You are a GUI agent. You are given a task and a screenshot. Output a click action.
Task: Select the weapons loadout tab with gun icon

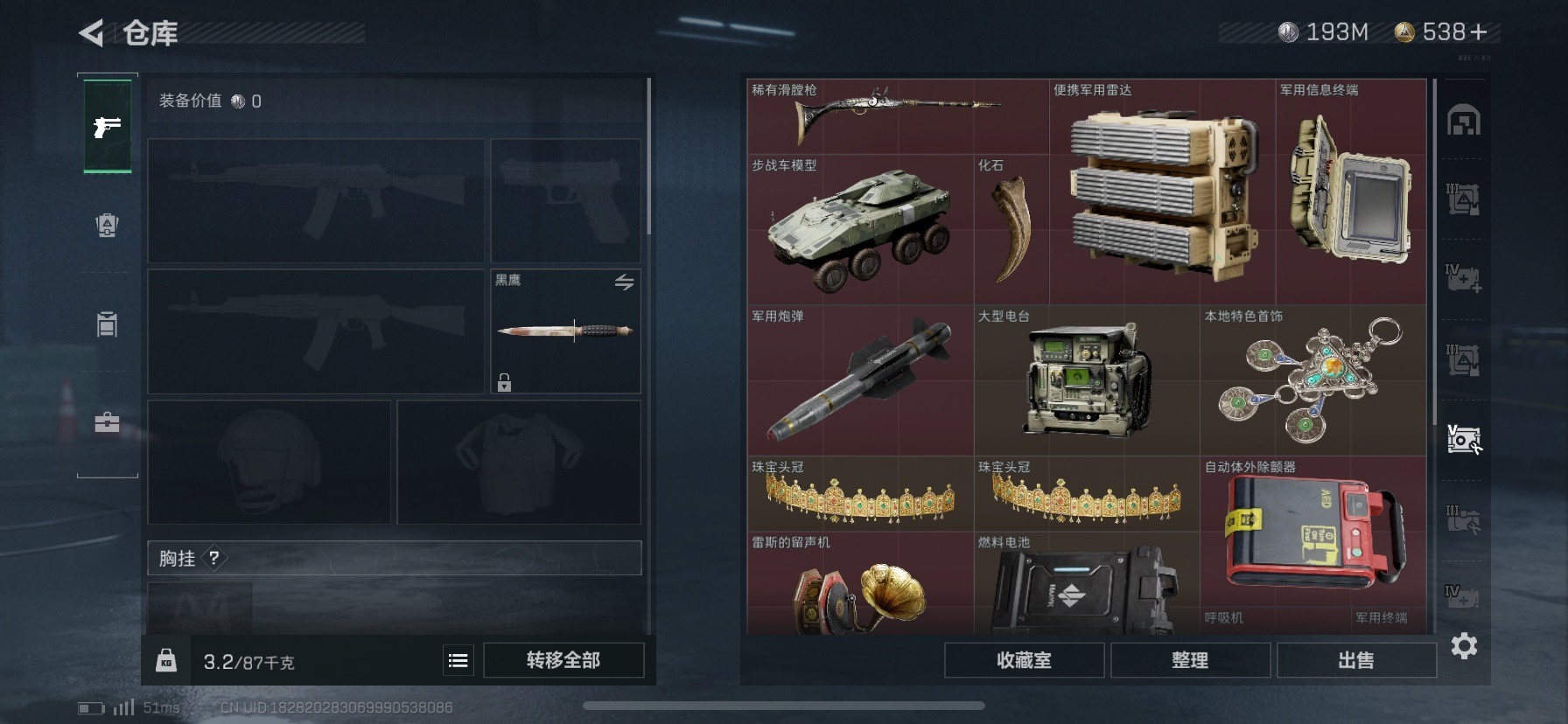pos(108,127)
